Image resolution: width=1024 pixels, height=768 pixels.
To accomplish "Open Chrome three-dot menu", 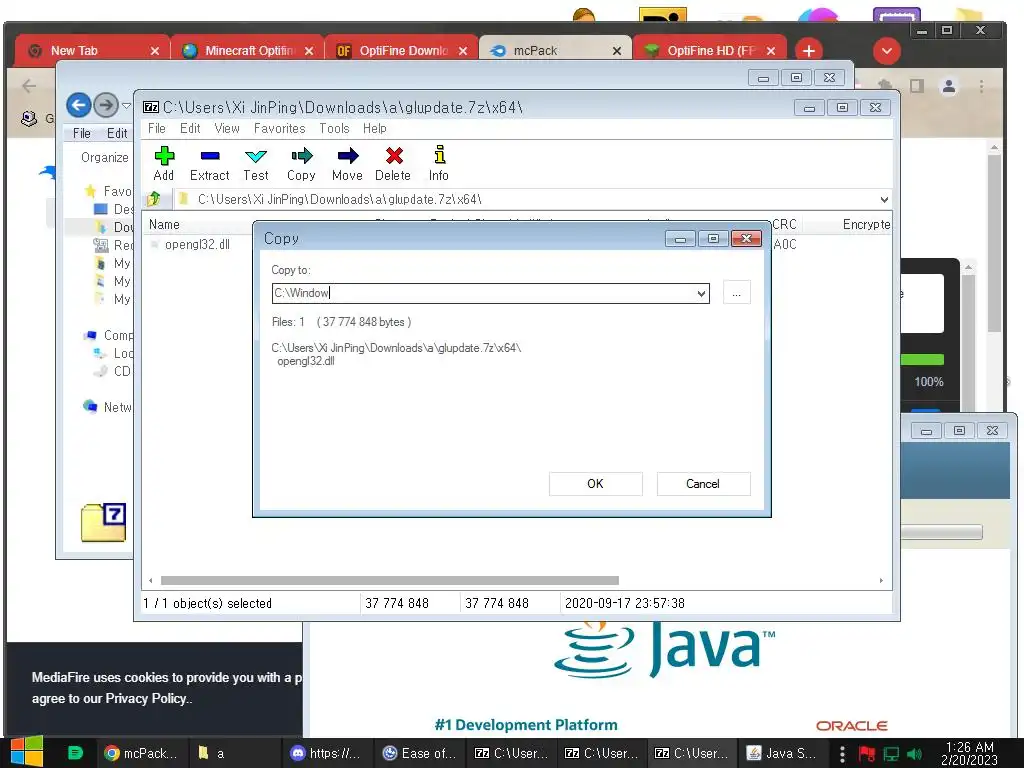I will tap(981, 86).
